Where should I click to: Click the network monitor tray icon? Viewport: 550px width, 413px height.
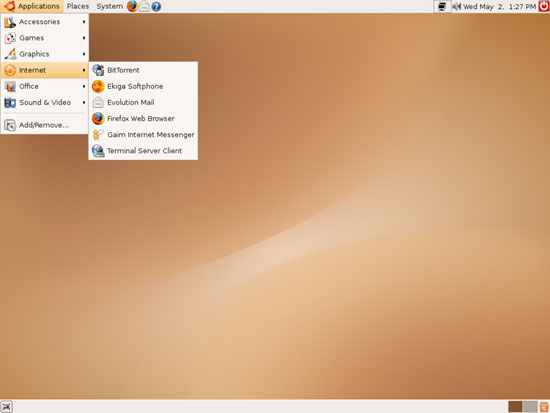[442, 7]
